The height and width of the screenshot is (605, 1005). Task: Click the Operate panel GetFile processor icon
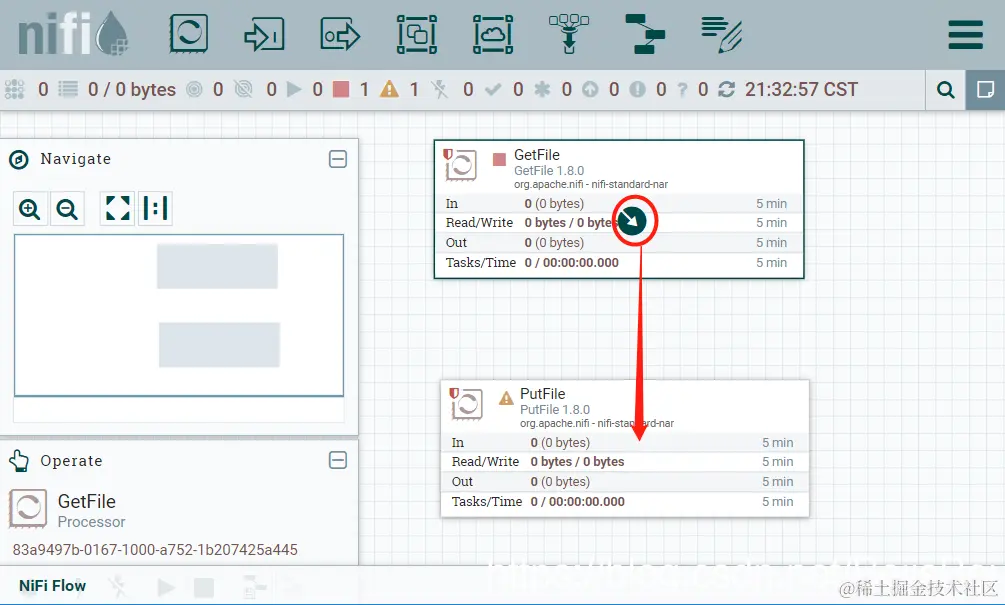[x=28, y=510]
